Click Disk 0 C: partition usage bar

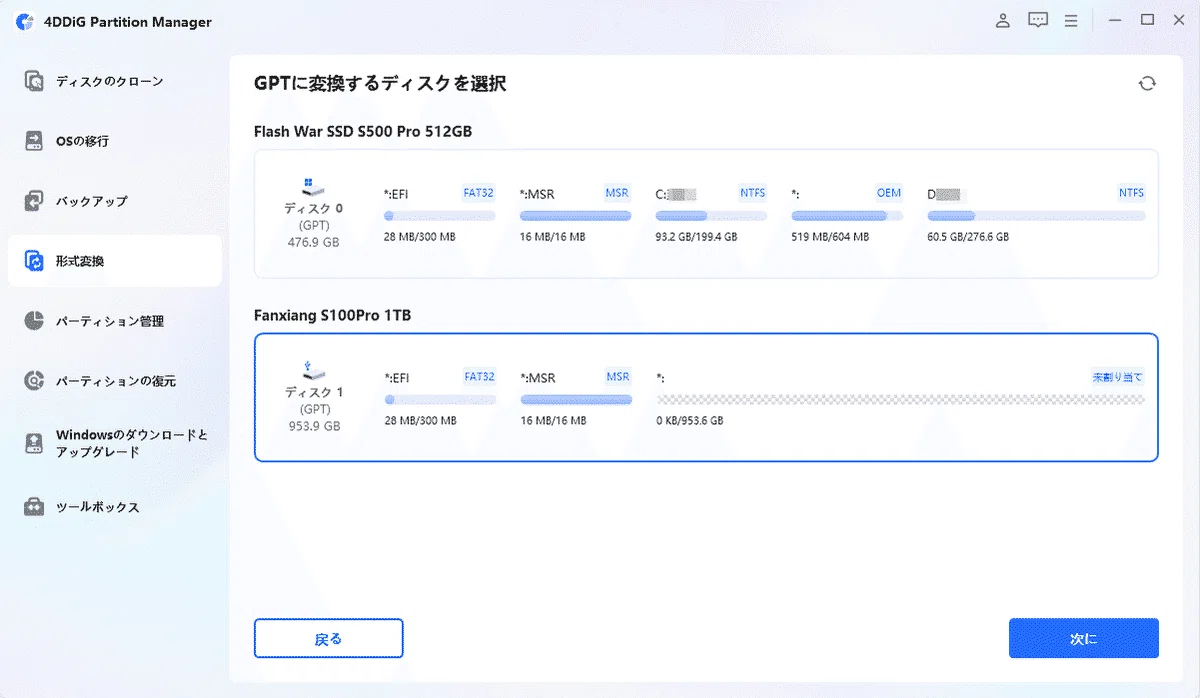tap(711, 216)
